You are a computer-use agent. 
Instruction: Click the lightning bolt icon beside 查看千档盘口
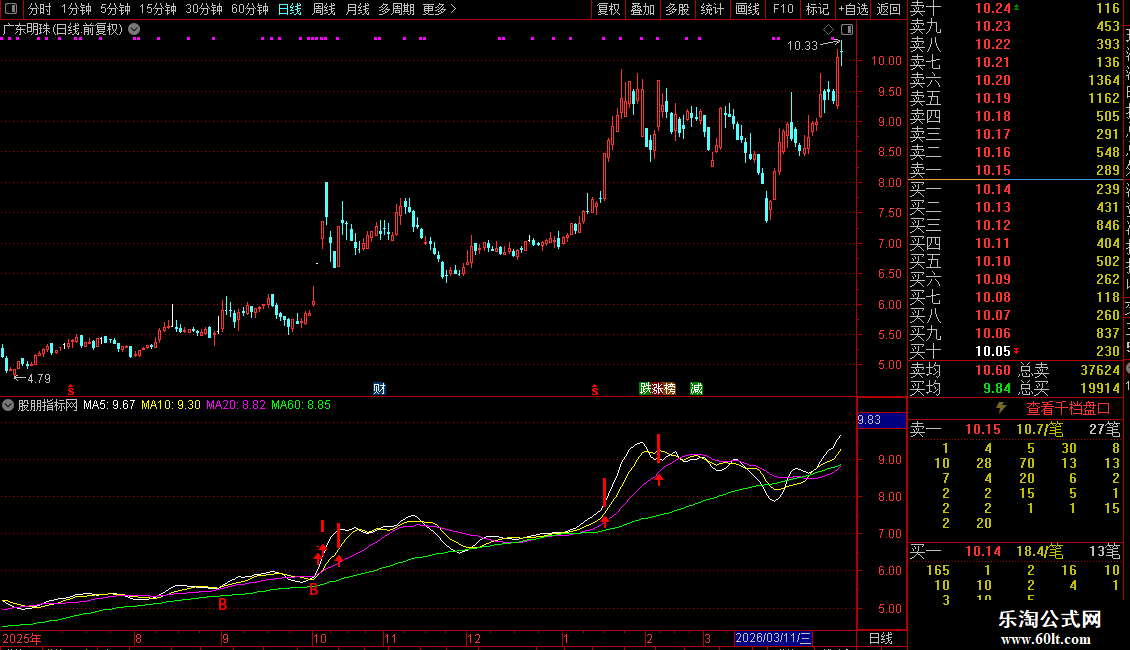(1001, 408)
